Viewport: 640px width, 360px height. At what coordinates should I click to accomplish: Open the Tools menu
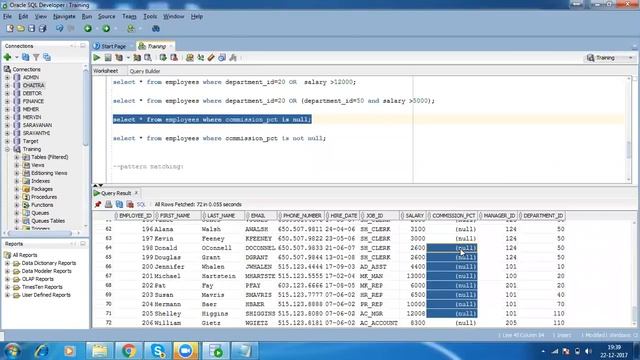click(x=150, y=16)
